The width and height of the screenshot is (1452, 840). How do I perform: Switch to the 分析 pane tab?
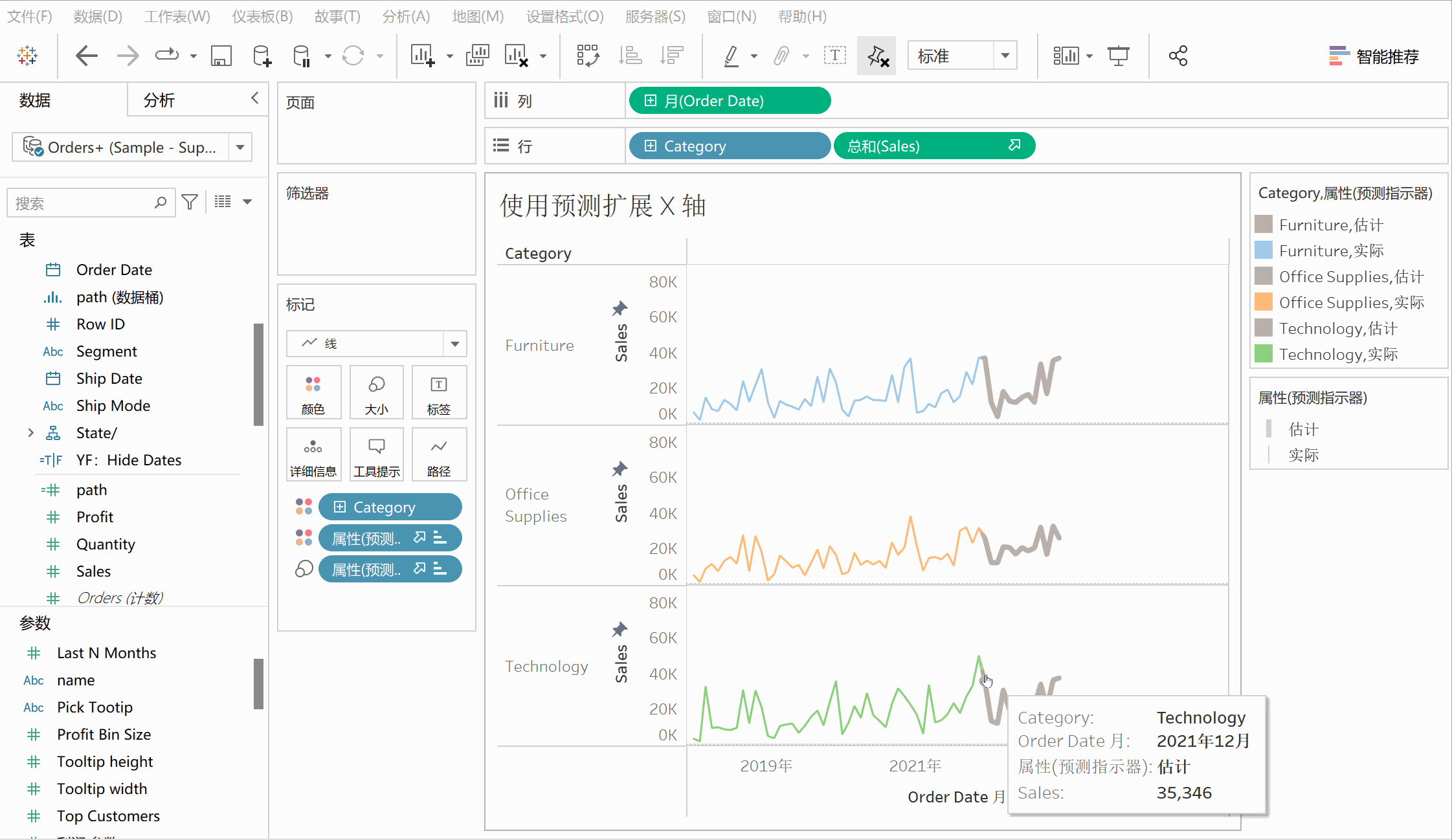(159, 100)
